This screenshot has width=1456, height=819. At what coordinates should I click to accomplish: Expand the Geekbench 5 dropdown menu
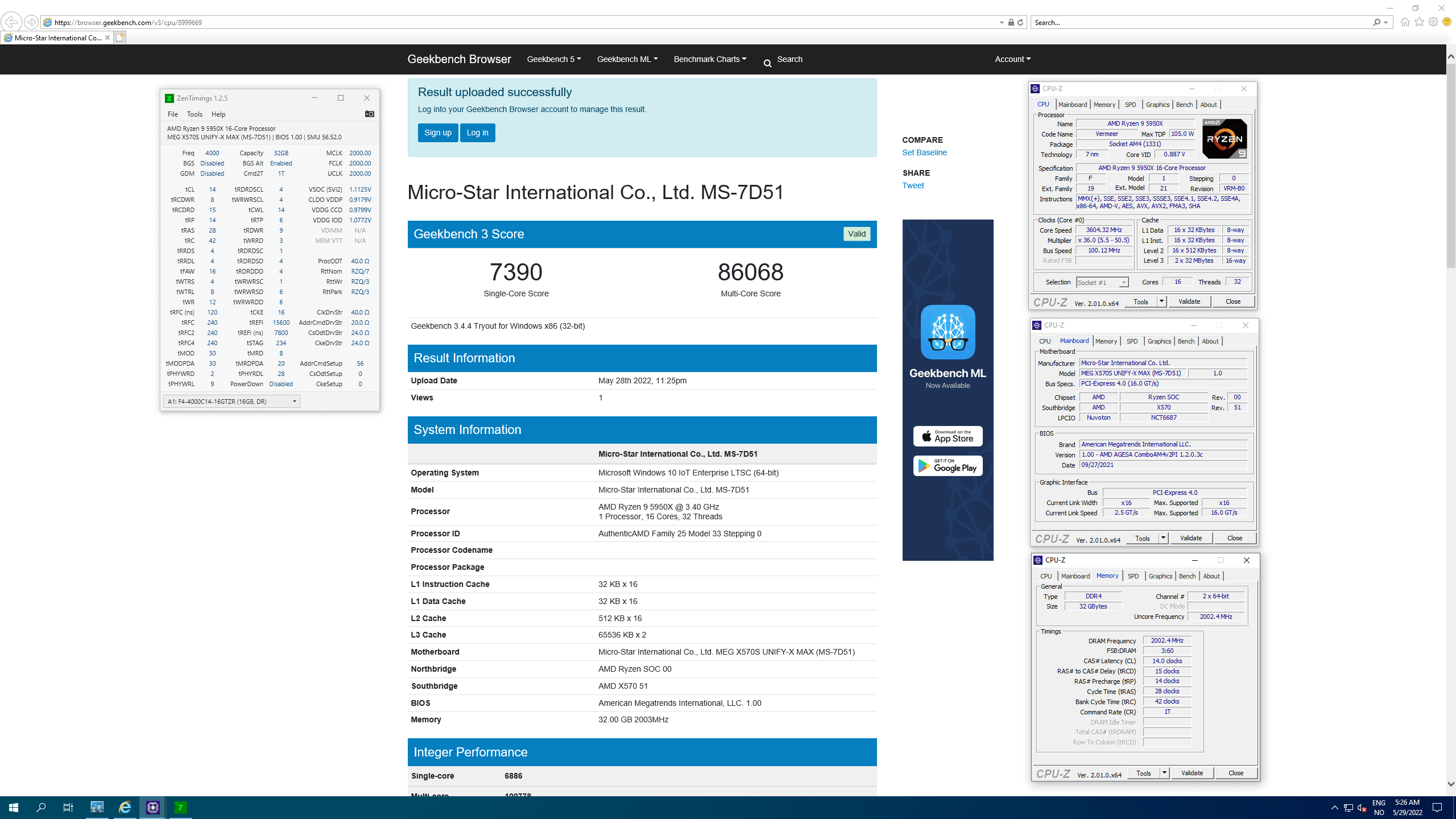(x=554, y=59)
